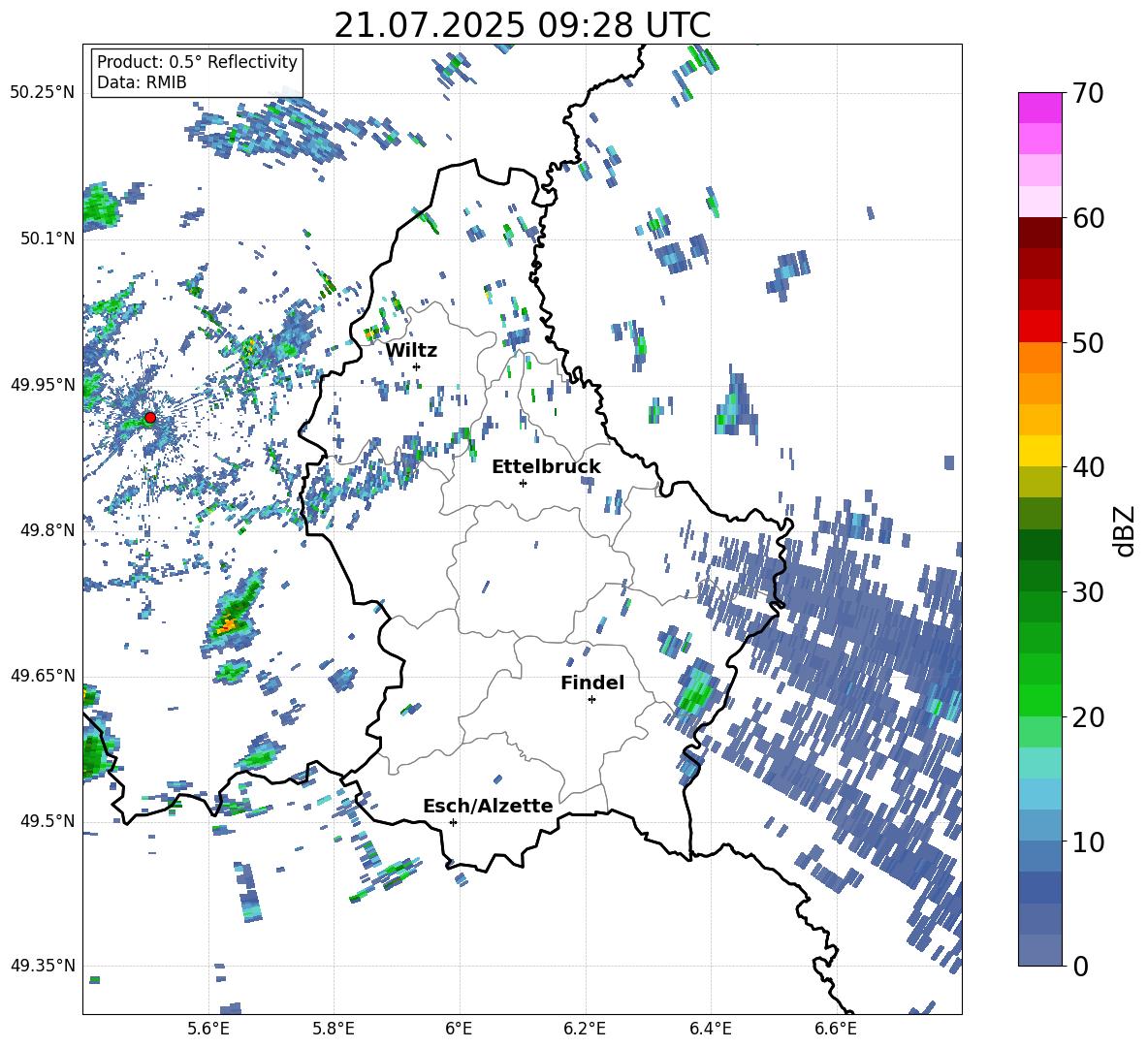
Task: Click the 49.35°N latitude tick label
Action: (43, 966)
